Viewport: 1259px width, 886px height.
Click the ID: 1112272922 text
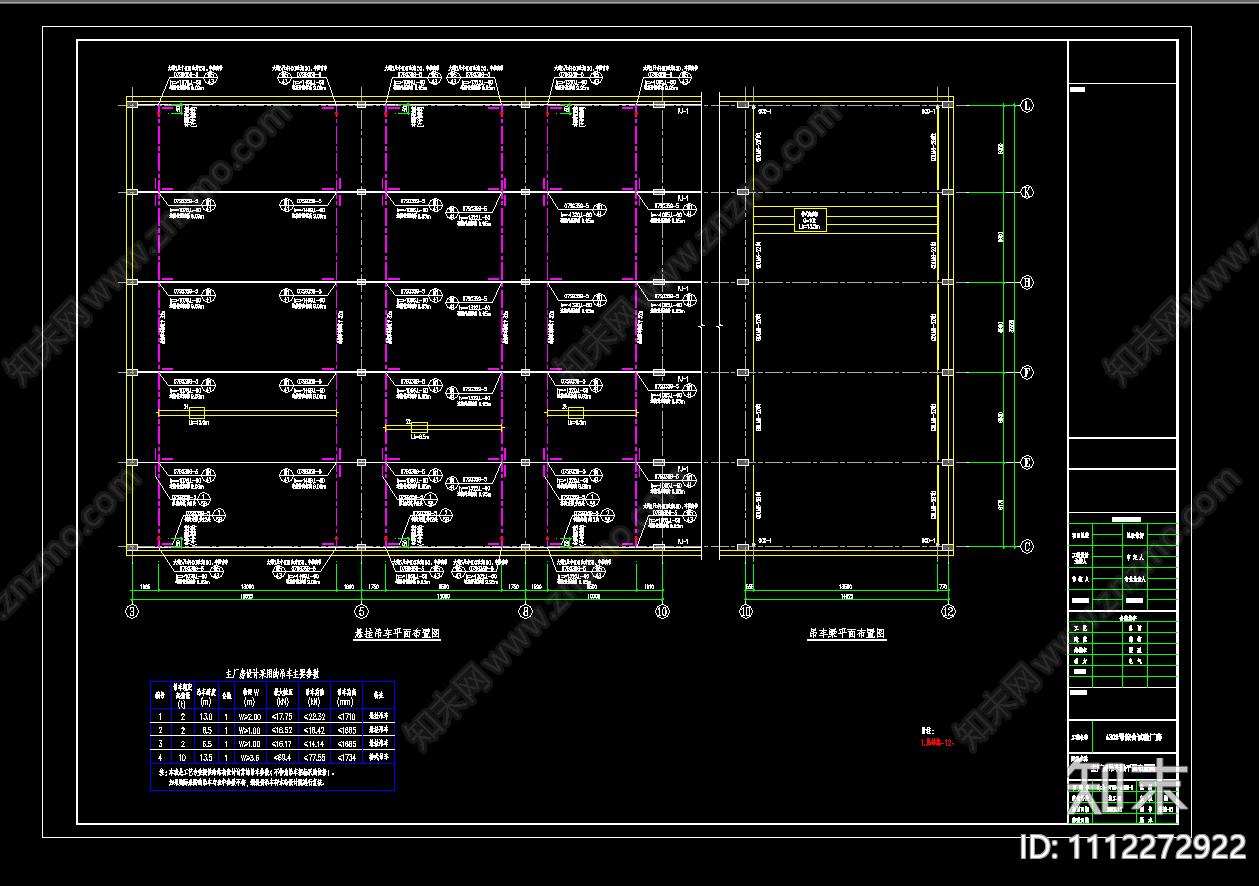(1132, 848)
